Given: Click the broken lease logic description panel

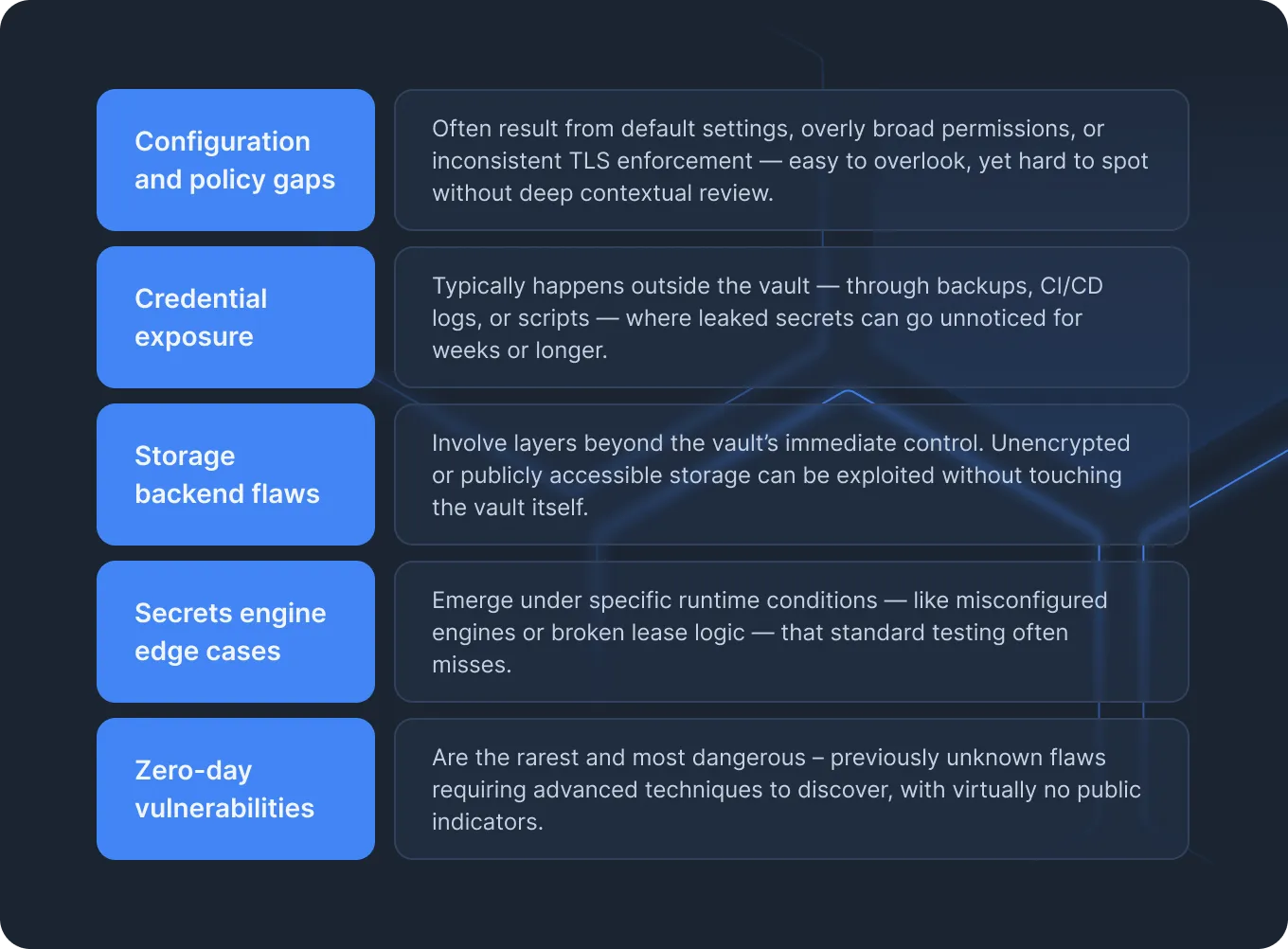Looking at the screenshot, I should 792,632.
